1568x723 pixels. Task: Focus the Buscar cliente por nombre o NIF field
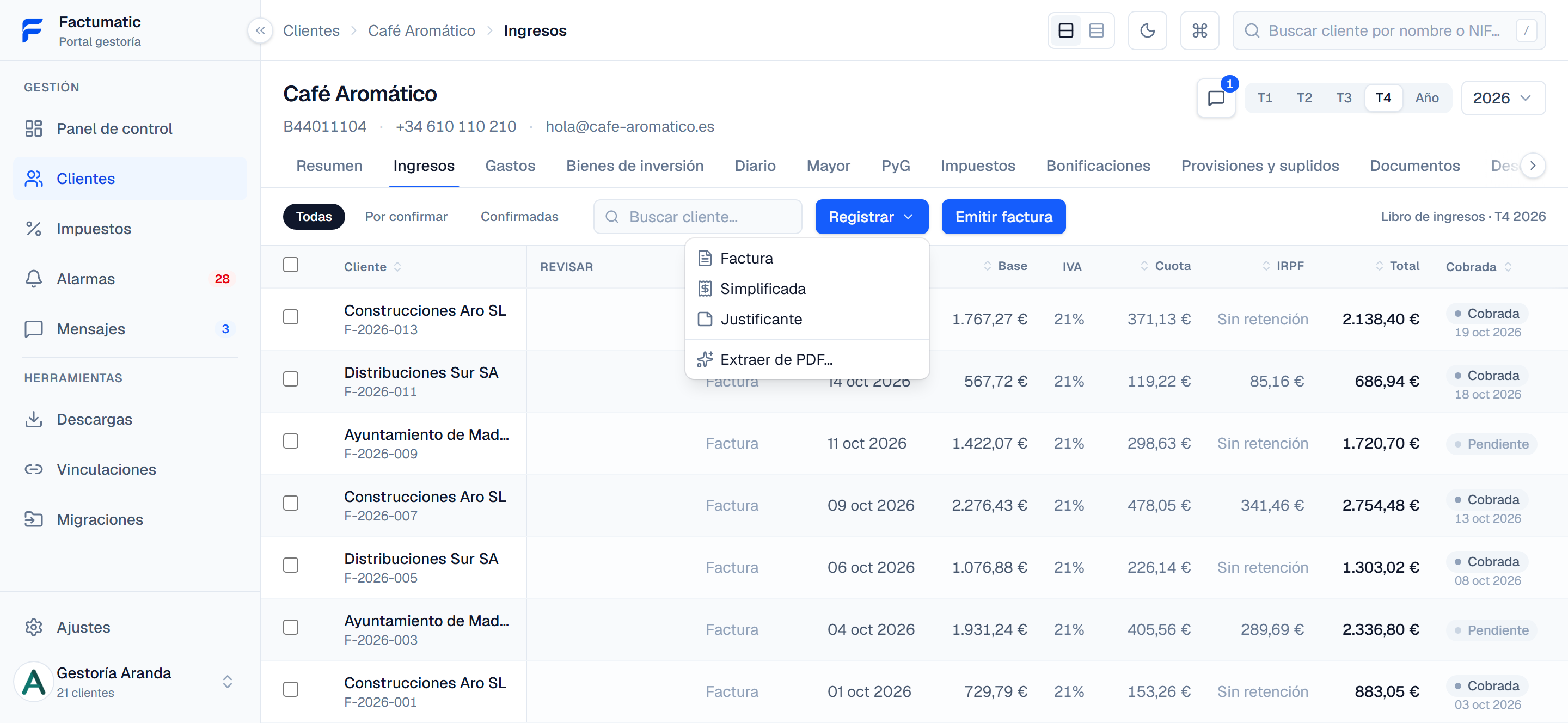coord(1388,30)
